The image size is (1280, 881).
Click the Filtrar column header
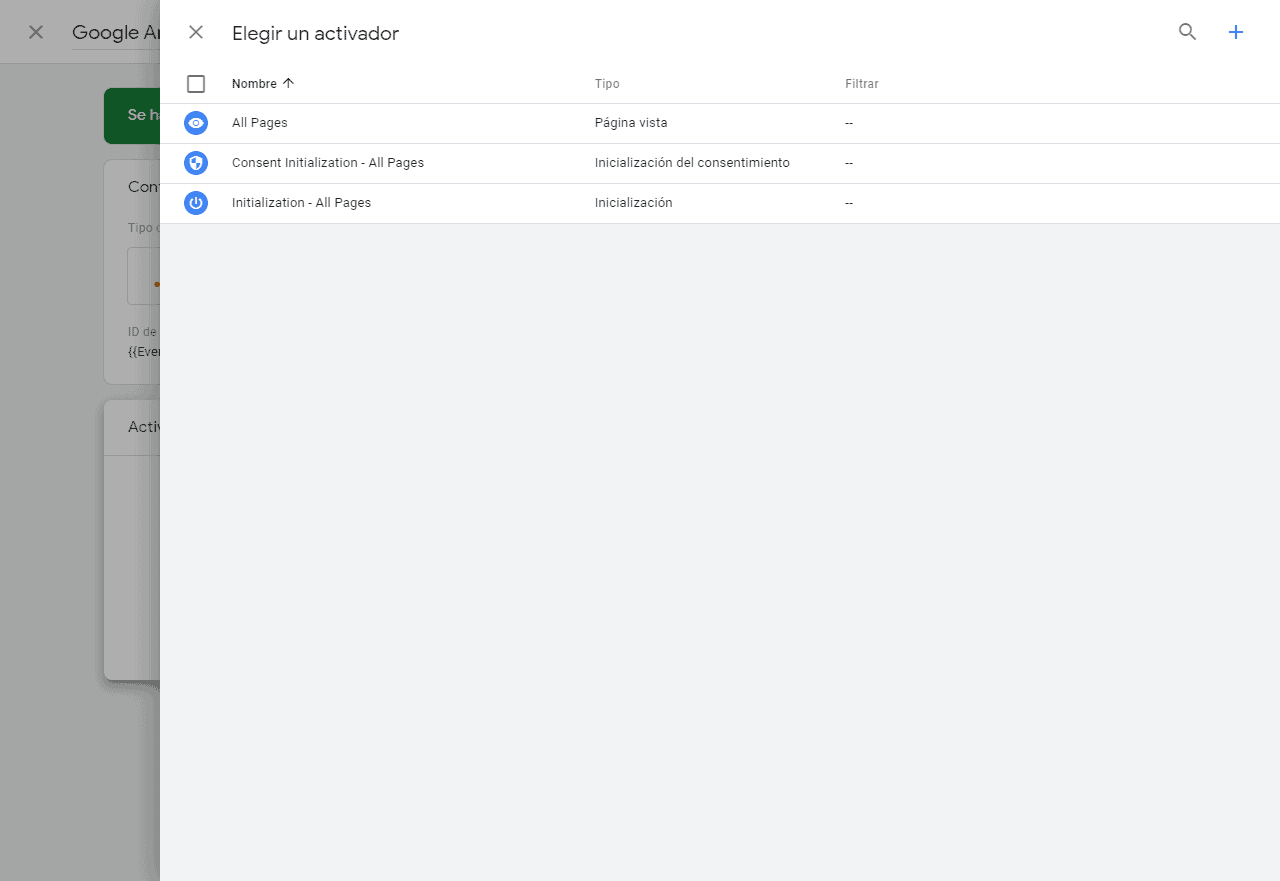(x=861, y=84)
